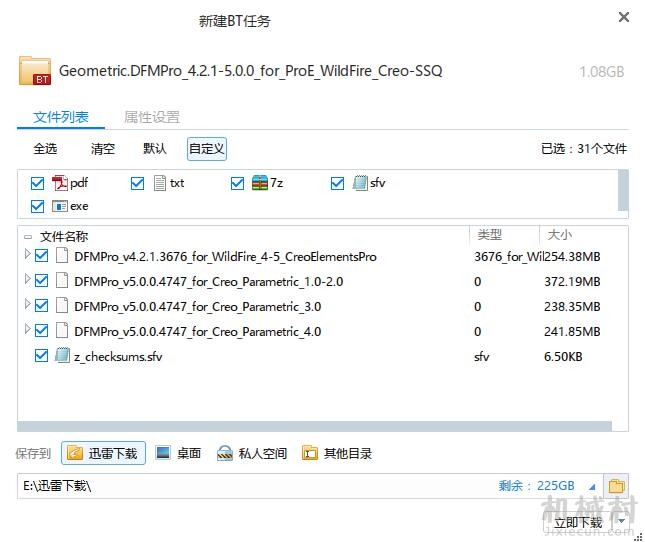This screenshot has height=542, width=645.
Task: Click the 剩余：225GB free space text
Action: [x=536, y=486]
